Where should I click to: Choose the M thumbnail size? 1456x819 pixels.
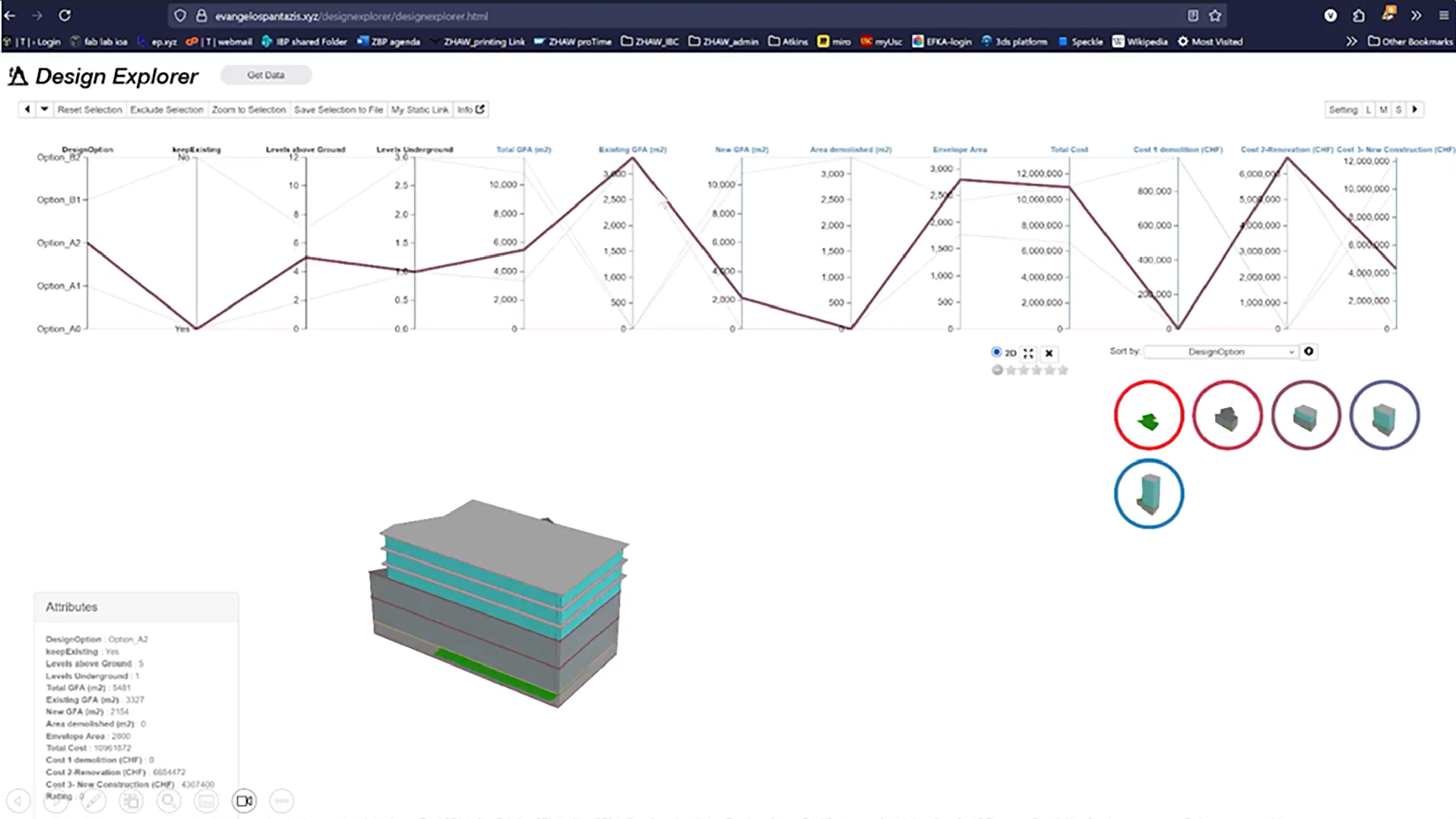pyautogui.click(x=1383, y=109)
